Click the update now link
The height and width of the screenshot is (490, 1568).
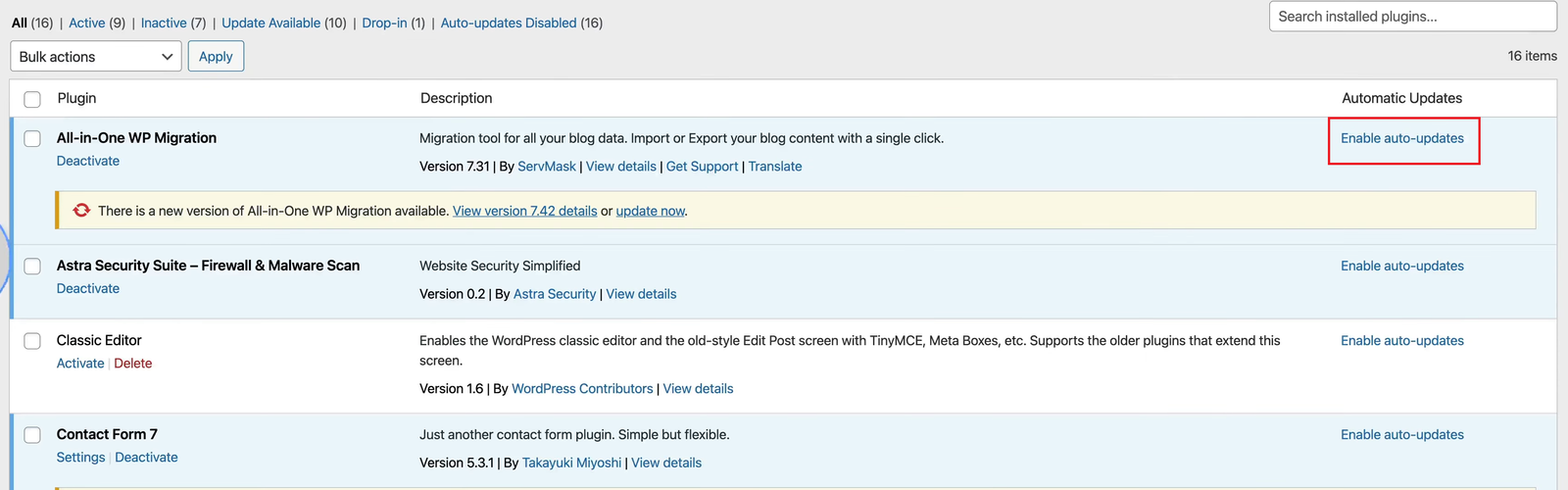click(x=651, y=211)
